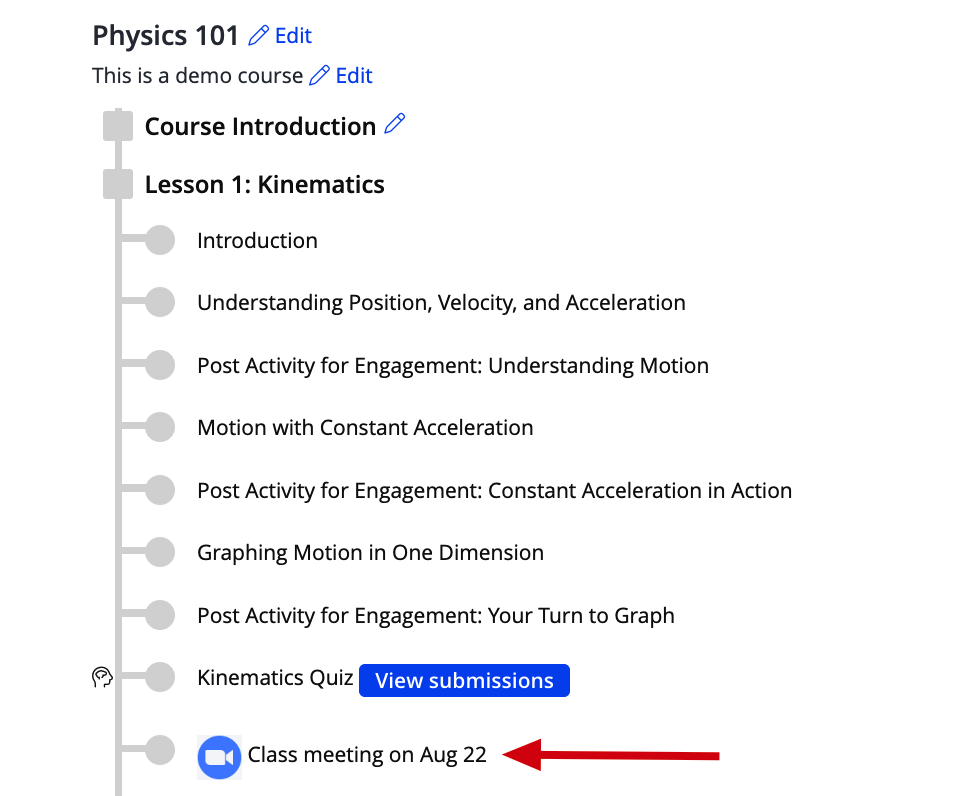The height and width of the screenshot is (796, 962).
Task: Open the Introduction lesson page
Action: [257, 241]
